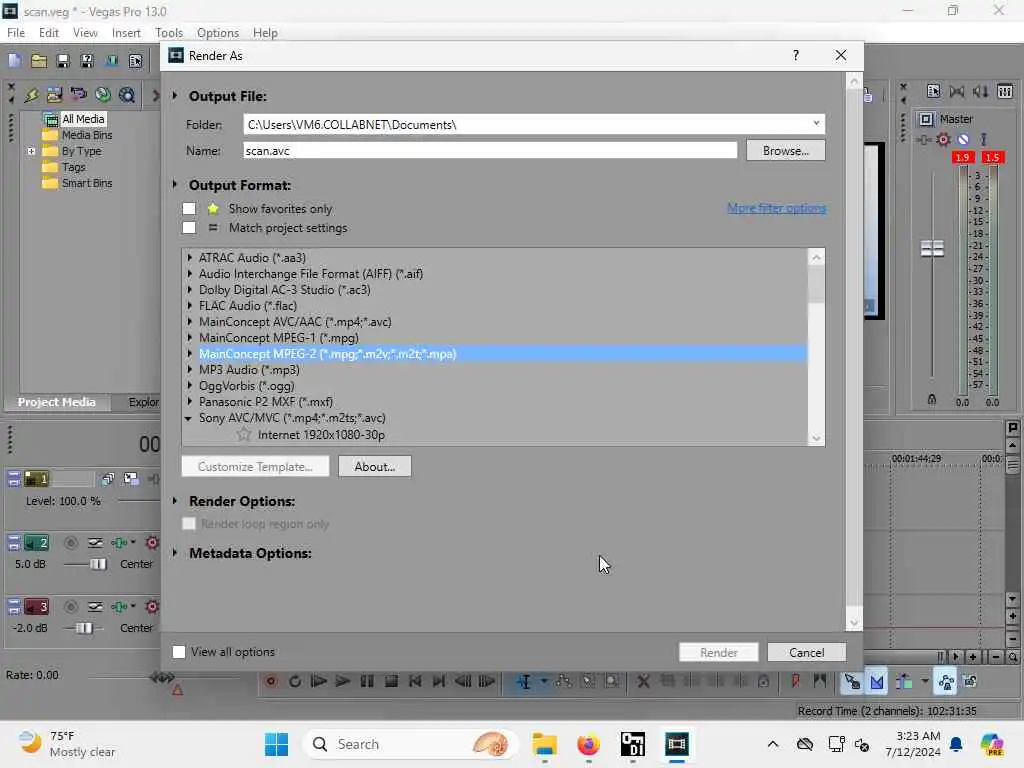
Task: Collapse the Sony AVC/MVC format arrow
Action: pos(189,418)
